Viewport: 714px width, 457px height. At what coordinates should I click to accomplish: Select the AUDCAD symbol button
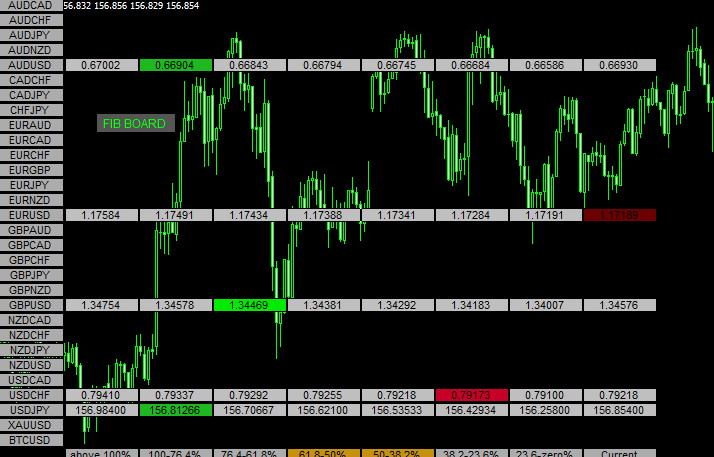pos(32,5)
